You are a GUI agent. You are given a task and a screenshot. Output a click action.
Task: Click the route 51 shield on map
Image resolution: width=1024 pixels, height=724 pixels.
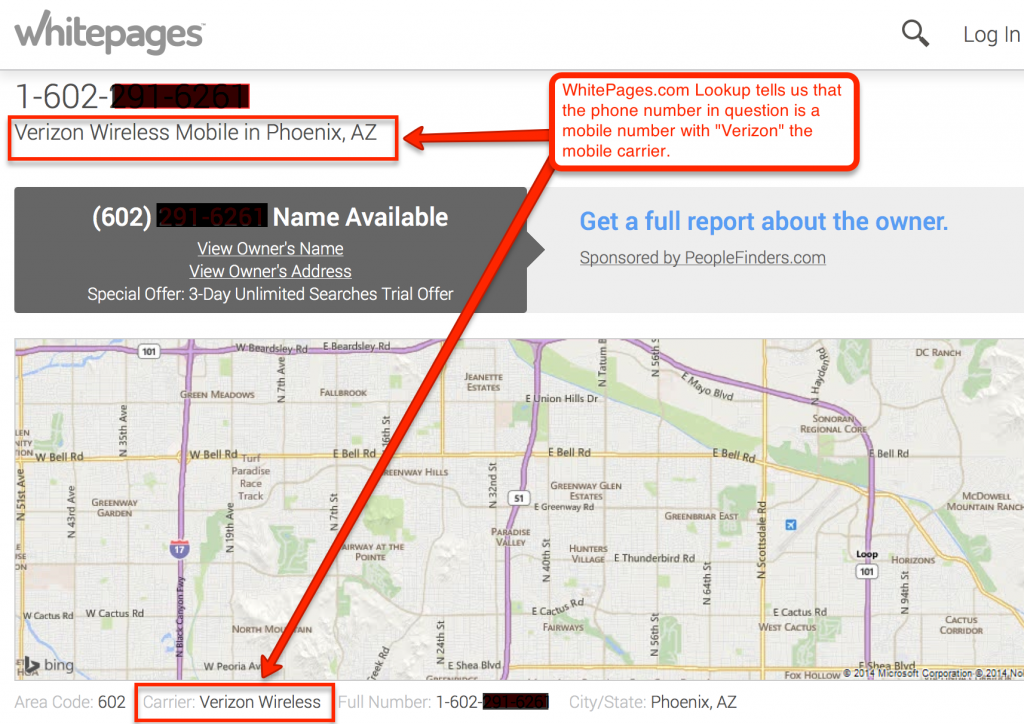point(519,498)
